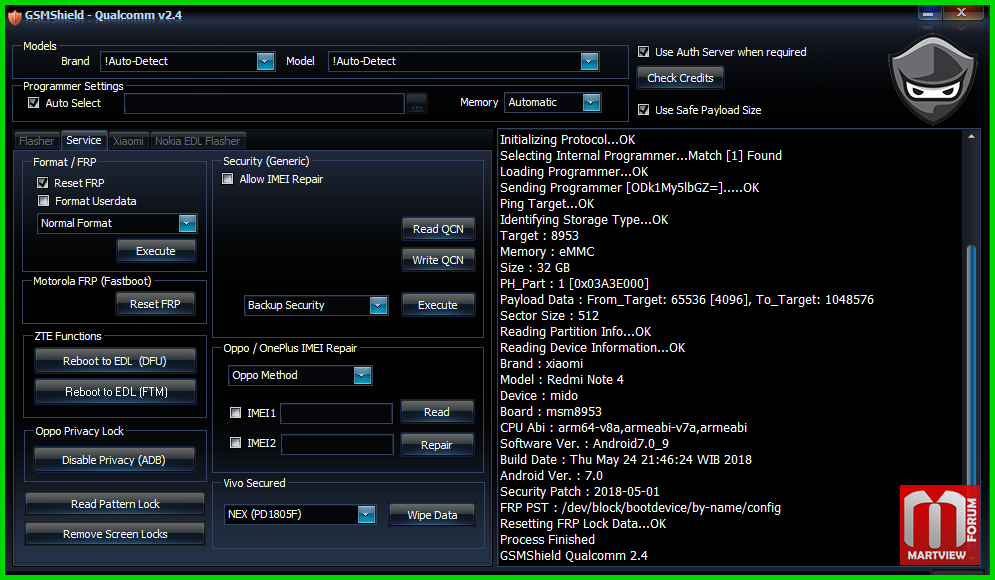This screenshot has height=580, width=995.
Task: Toggle the Reset FRP checkbox
Action: [43, 183]
